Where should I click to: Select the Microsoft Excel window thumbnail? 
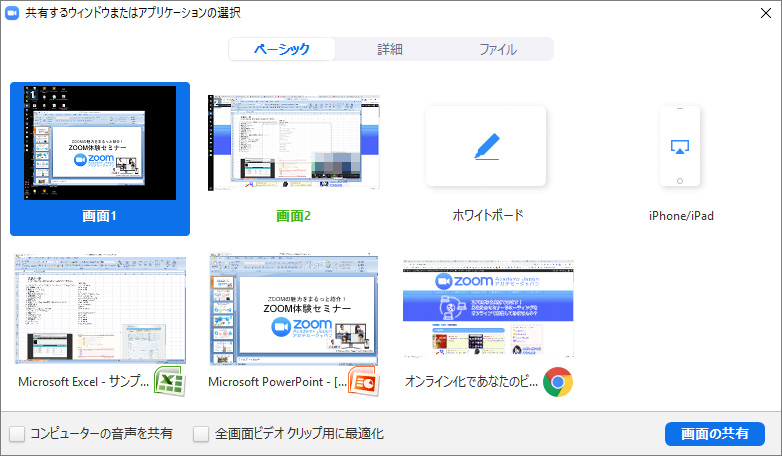click(x=100, y=307)
